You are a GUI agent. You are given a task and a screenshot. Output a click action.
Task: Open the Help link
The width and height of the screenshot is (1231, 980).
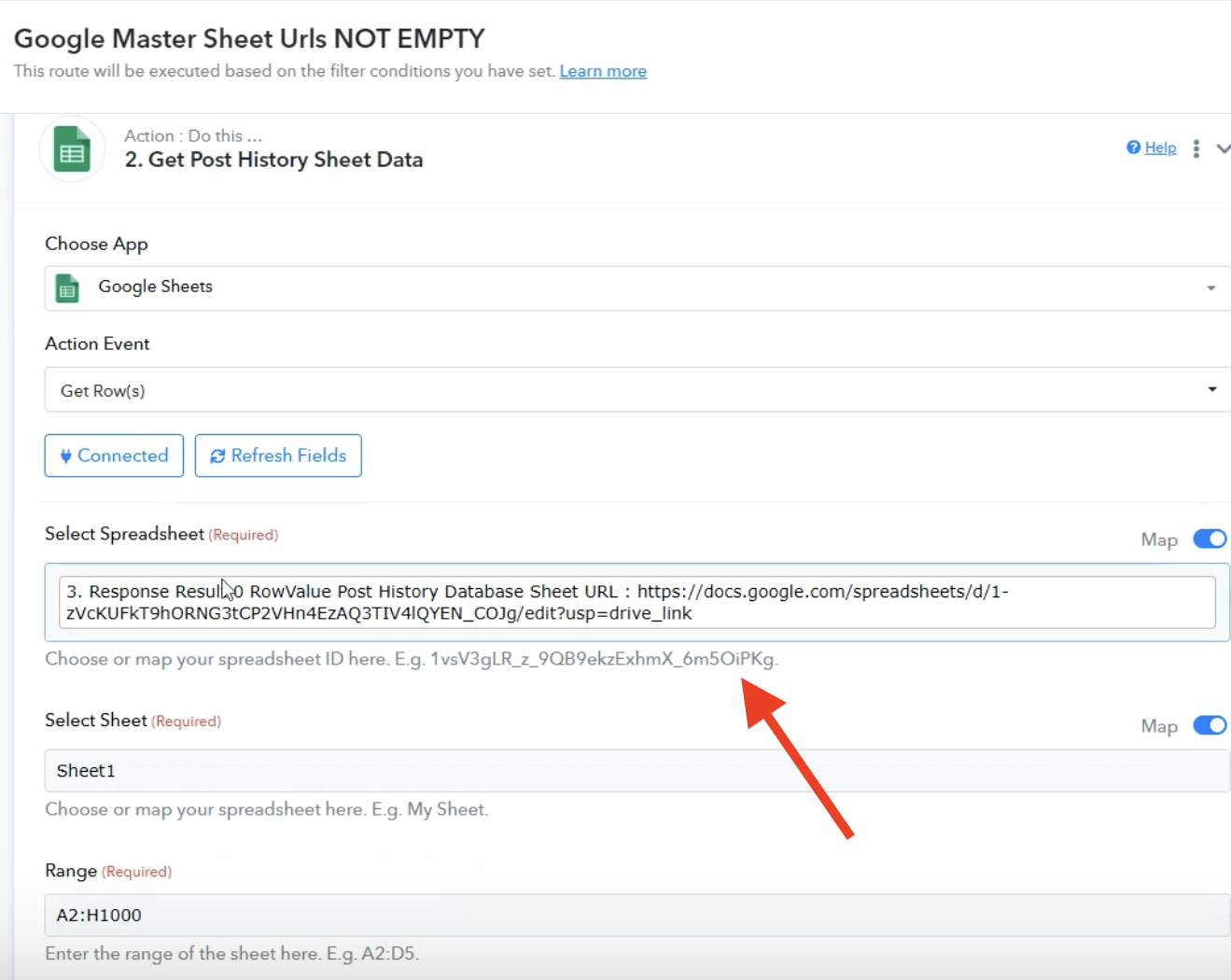point(1160,147)
